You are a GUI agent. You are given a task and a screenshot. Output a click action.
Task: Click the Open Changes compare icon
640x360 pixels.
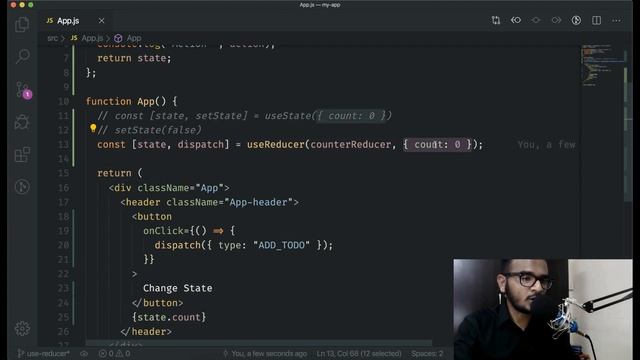[496, 20]
